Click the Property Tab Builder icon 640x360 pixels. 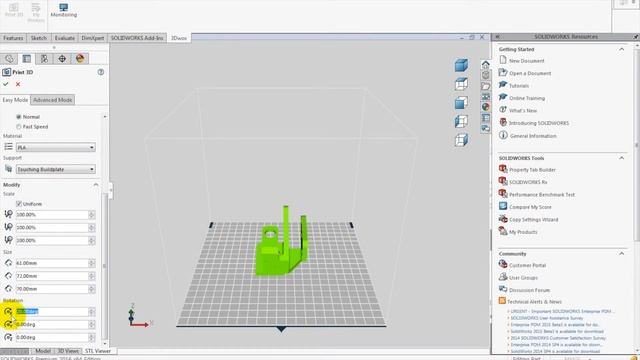pos(503,169)
